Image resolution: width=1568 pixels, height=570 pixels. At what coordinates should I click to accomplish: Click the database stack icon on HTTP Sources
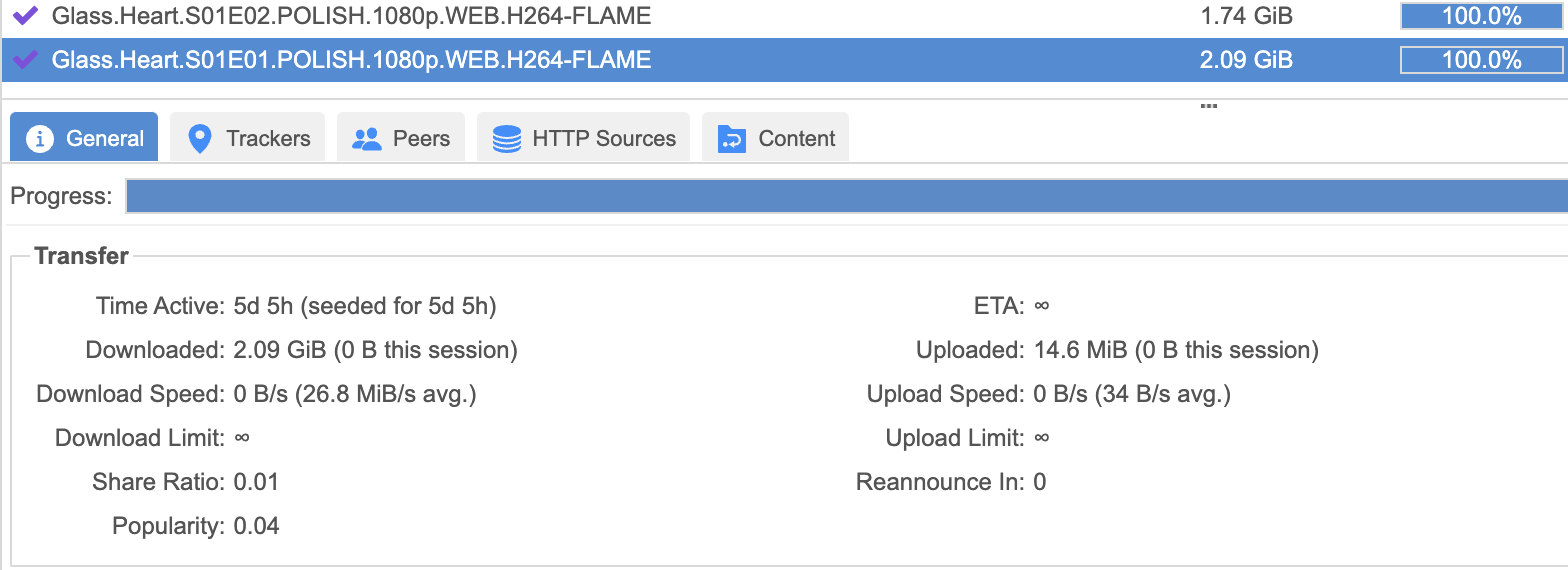pyautogui.click(x=507, y=139)
